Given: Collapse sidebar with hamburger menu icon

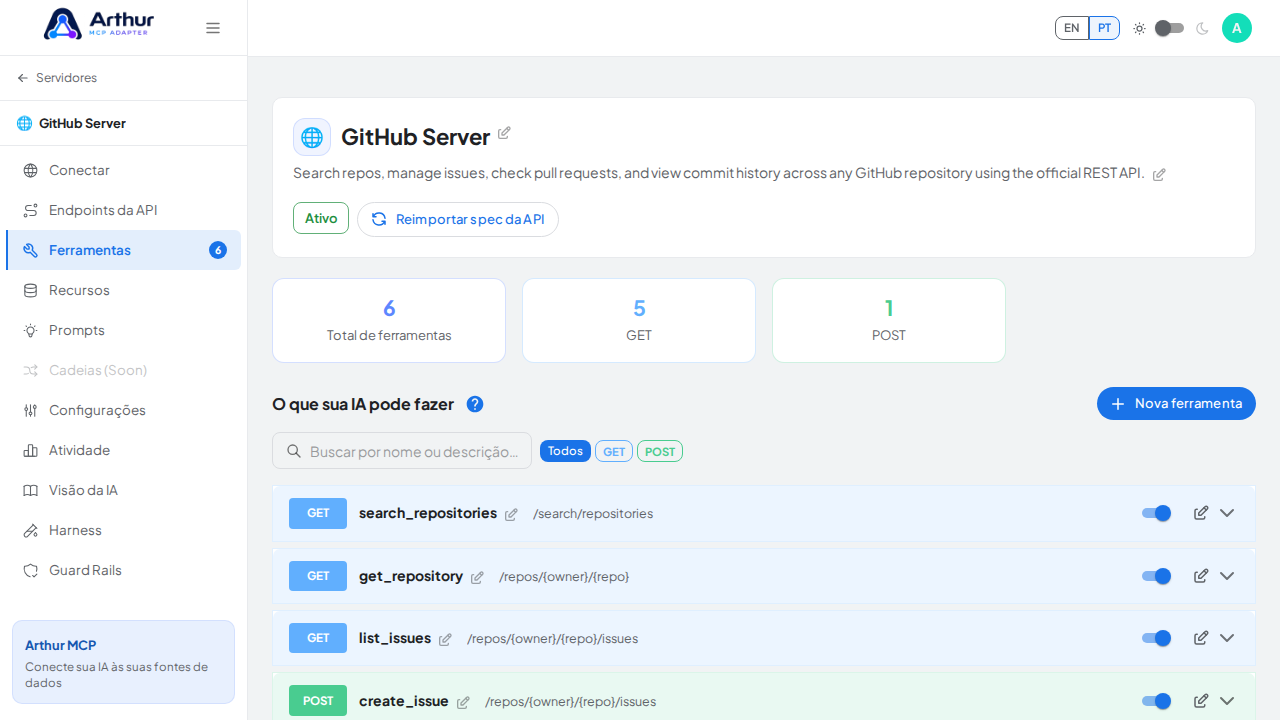Looking at the screenshot, I should [x=213, y=28].
